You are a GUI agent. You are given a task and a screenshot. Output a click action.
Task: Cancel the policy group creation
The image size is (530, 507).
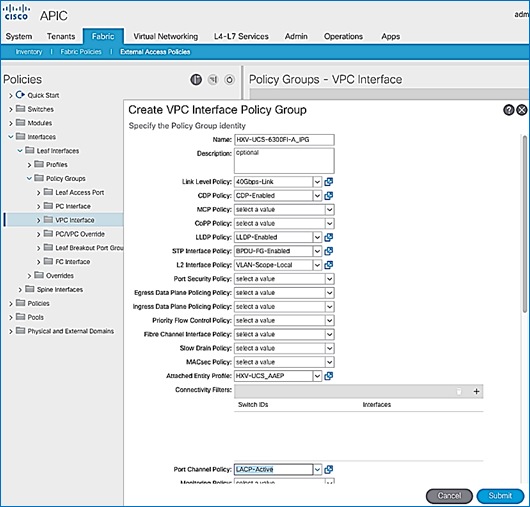click(449, 496)
